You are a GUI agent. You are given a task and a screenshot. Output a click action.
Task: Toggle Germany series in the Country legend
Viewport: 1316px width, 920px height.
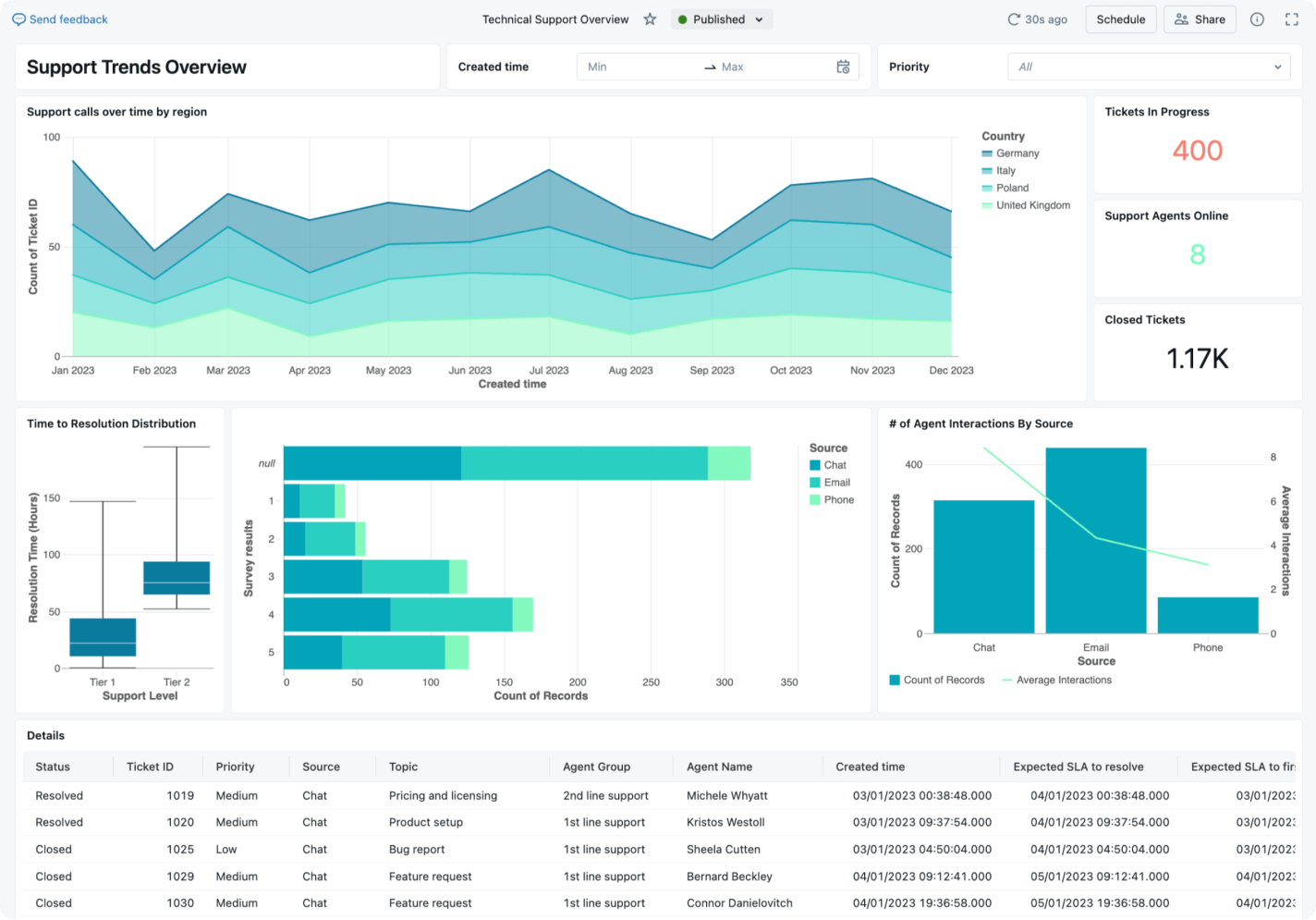pyautogui.click(x=1017, y=153)
